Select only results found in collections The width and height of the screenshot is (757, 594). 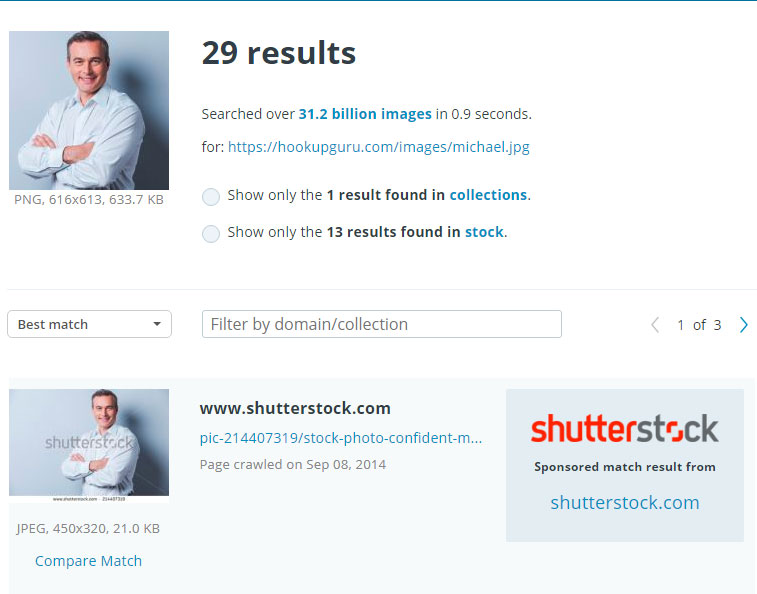point(210,197)
